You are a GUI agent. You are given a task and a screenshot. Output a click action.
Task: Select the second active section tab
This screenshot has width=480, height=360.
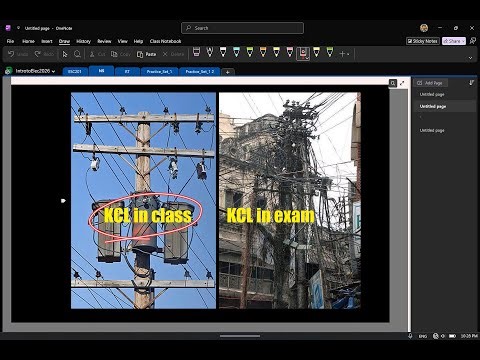coord(101,71)
